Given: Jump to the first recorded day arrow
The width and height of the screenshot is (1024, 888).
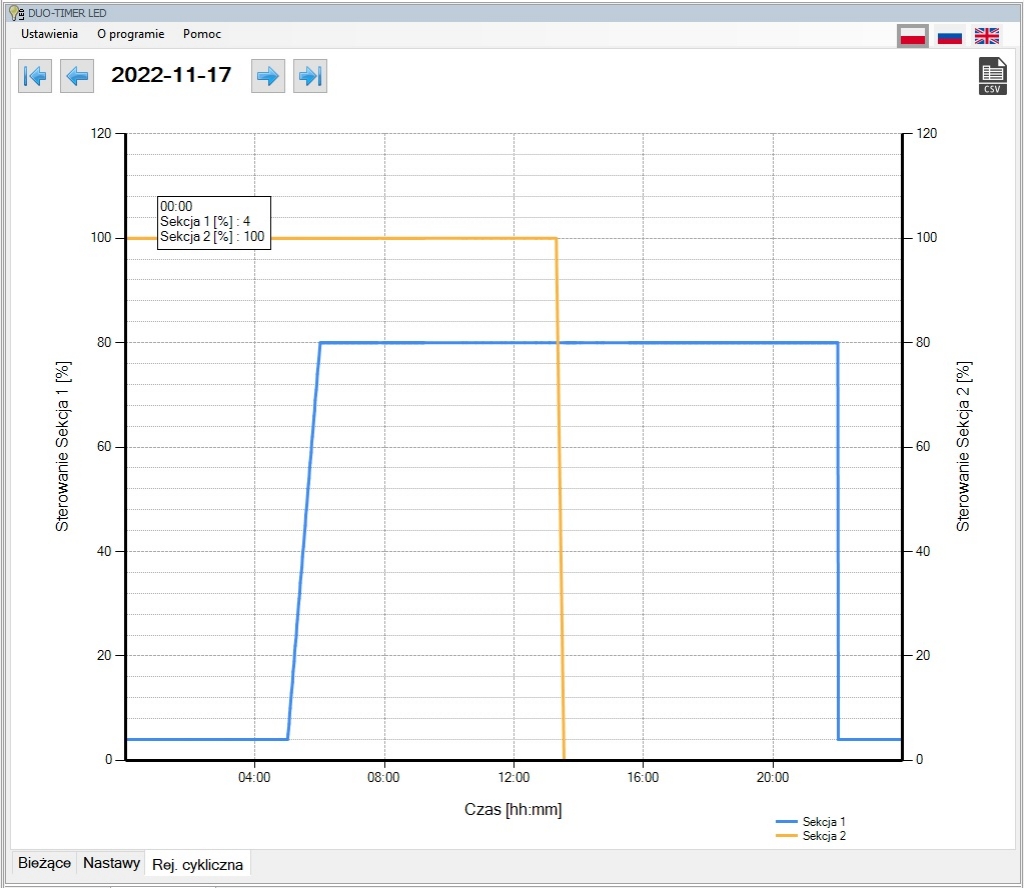Looking at the screenshot, I should tap(35, 76).
